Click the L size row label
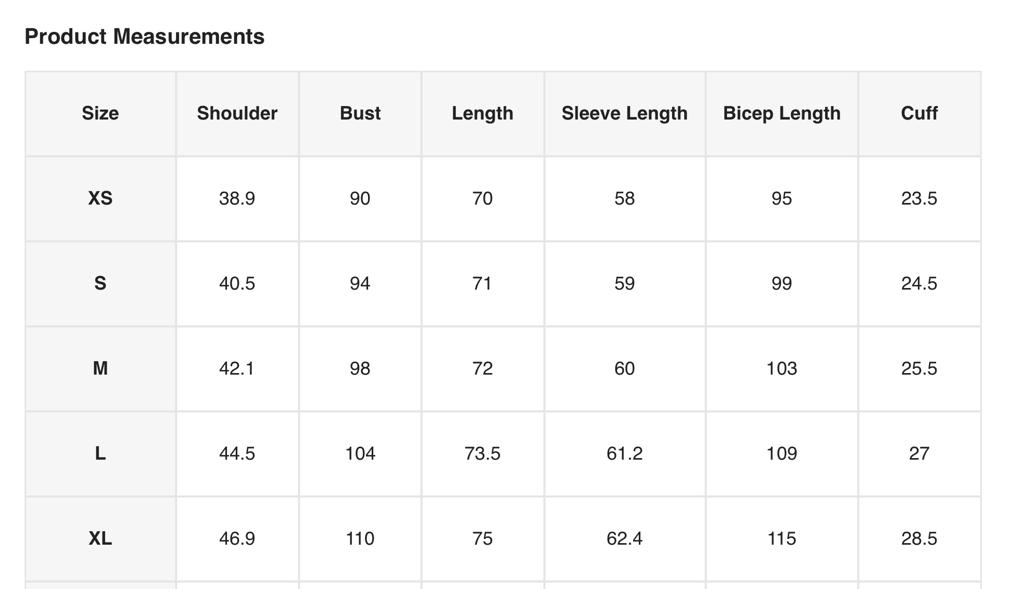The height and width of the screenshot is (589, 1024). (100, 453)
